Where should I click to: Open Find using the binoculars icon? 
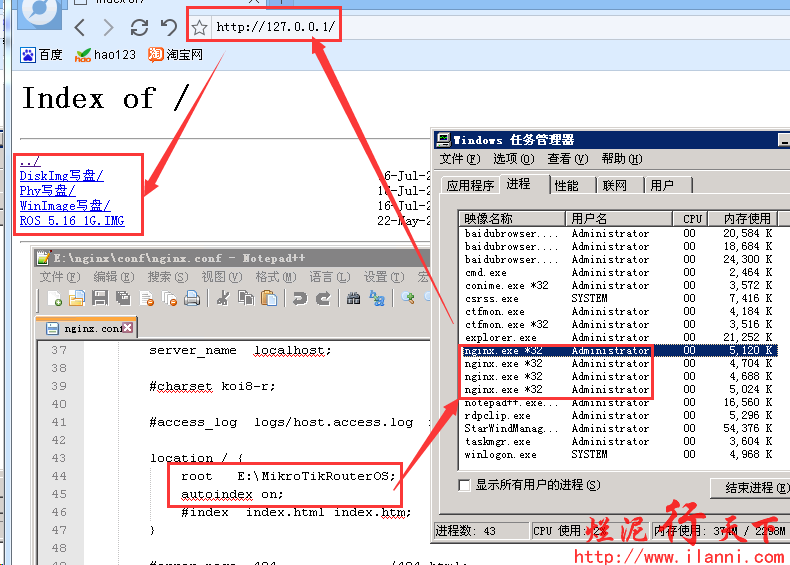pyautogui.click(x=353, y=298)
